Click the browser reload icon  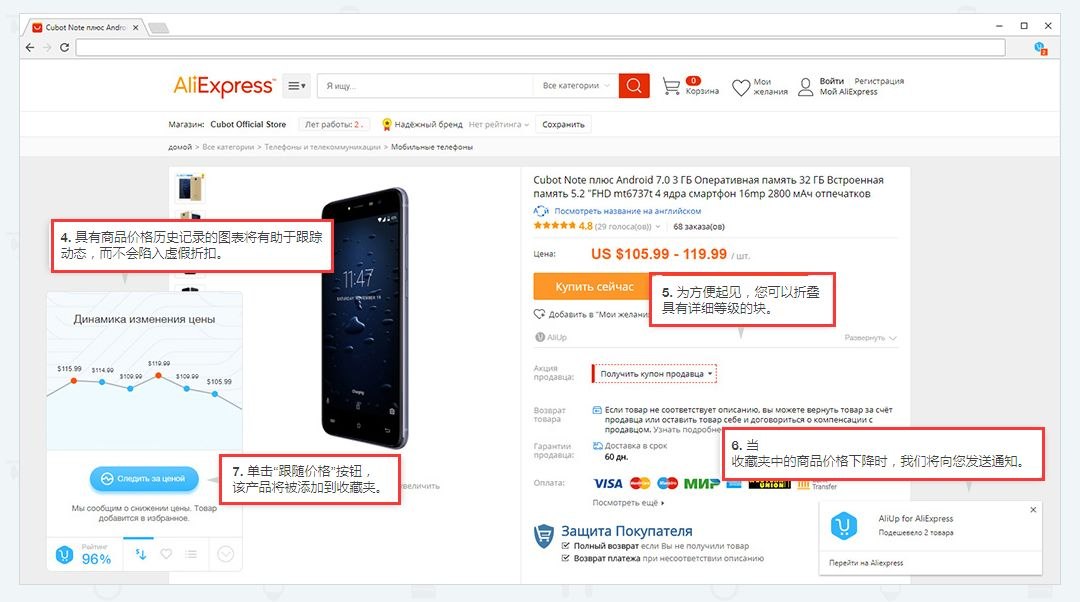pos(65,48)
